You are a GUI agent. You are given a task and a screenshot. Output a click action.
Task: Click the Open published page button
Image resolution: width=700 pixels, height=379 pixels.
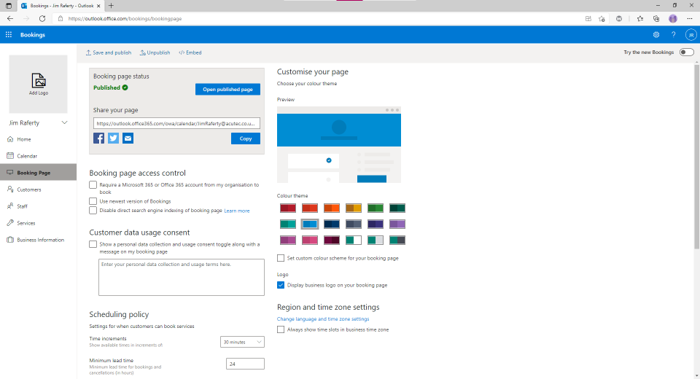point(228,89)
